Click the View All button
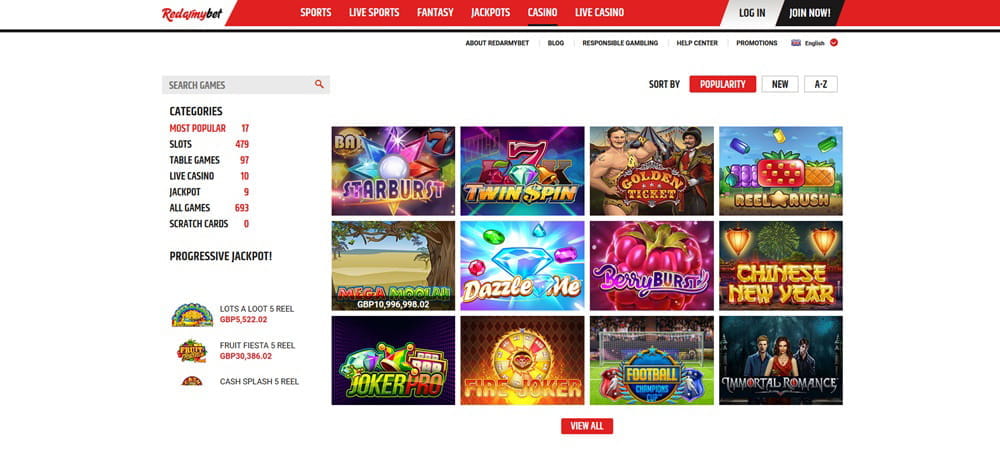The image size is (1000, 452). click(x=587, y=426)
